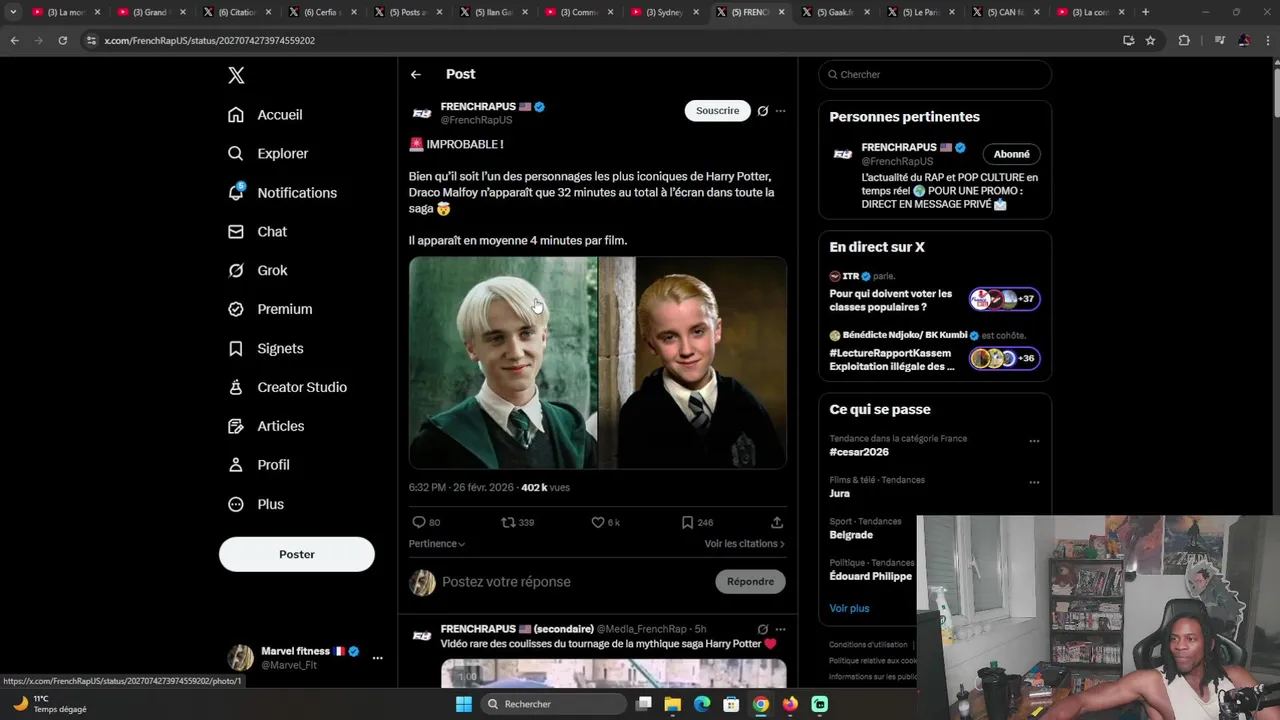The height and width of the screenshot is (720, 1280).
Task: Open FRENCHRAPUS profile avatar on post
Action: (422, 114)
